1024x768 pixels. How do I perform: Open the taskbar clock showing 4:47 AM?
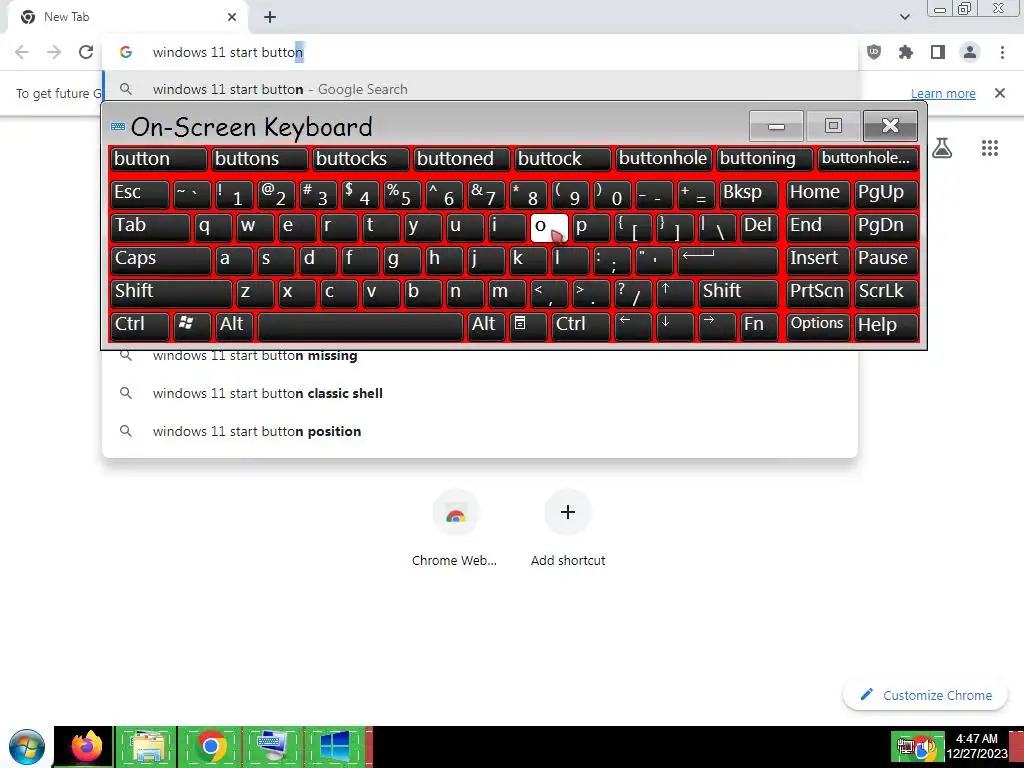click(977, 746)
